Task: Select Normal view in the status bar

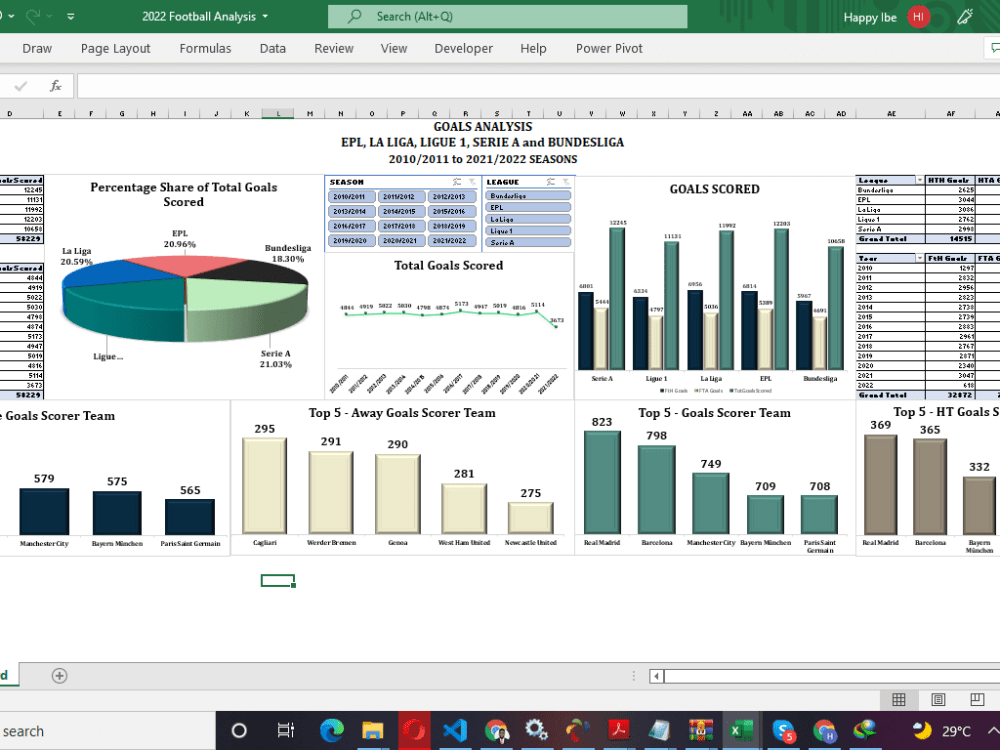Action: point(898,699)
